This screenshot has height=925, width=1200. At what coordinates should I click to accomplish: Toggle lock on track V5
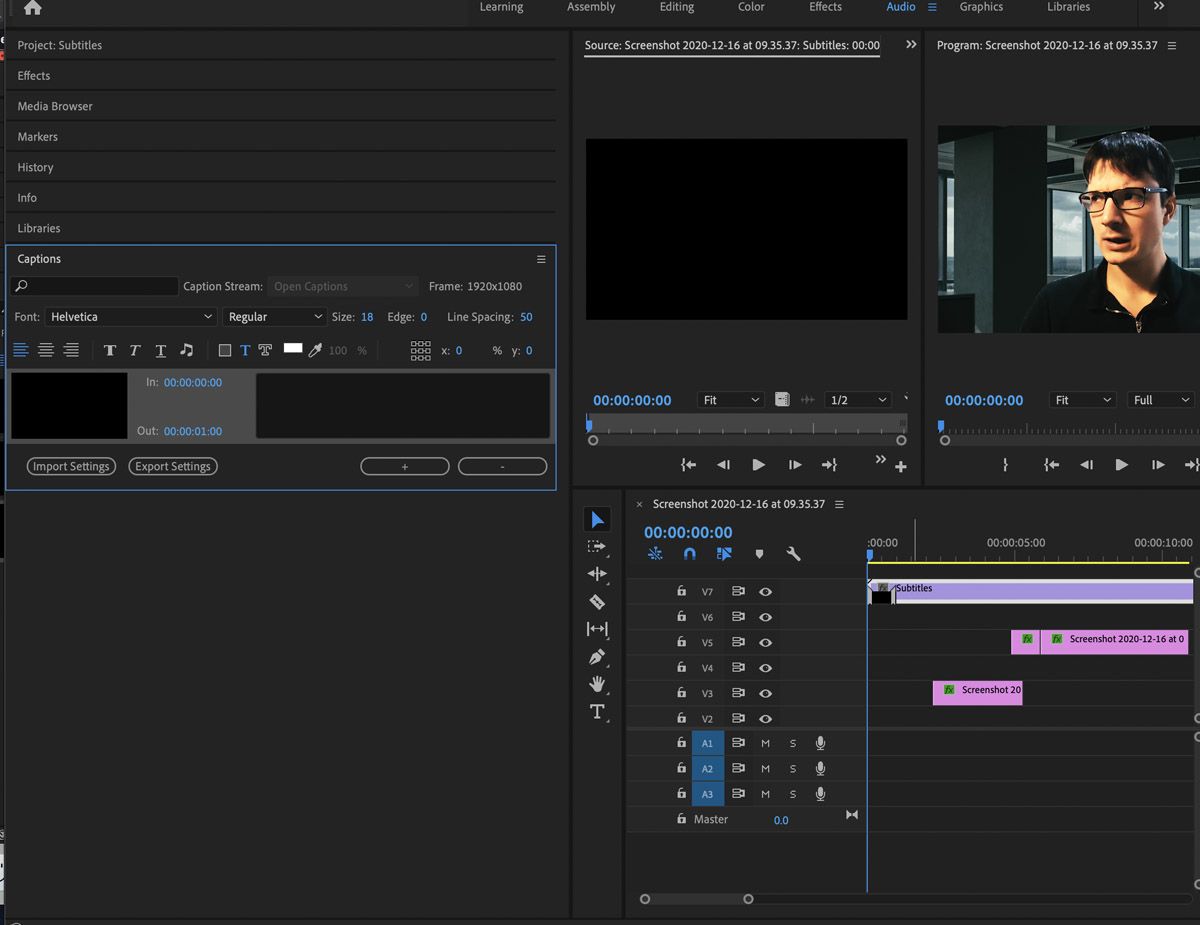pos(681,643)
